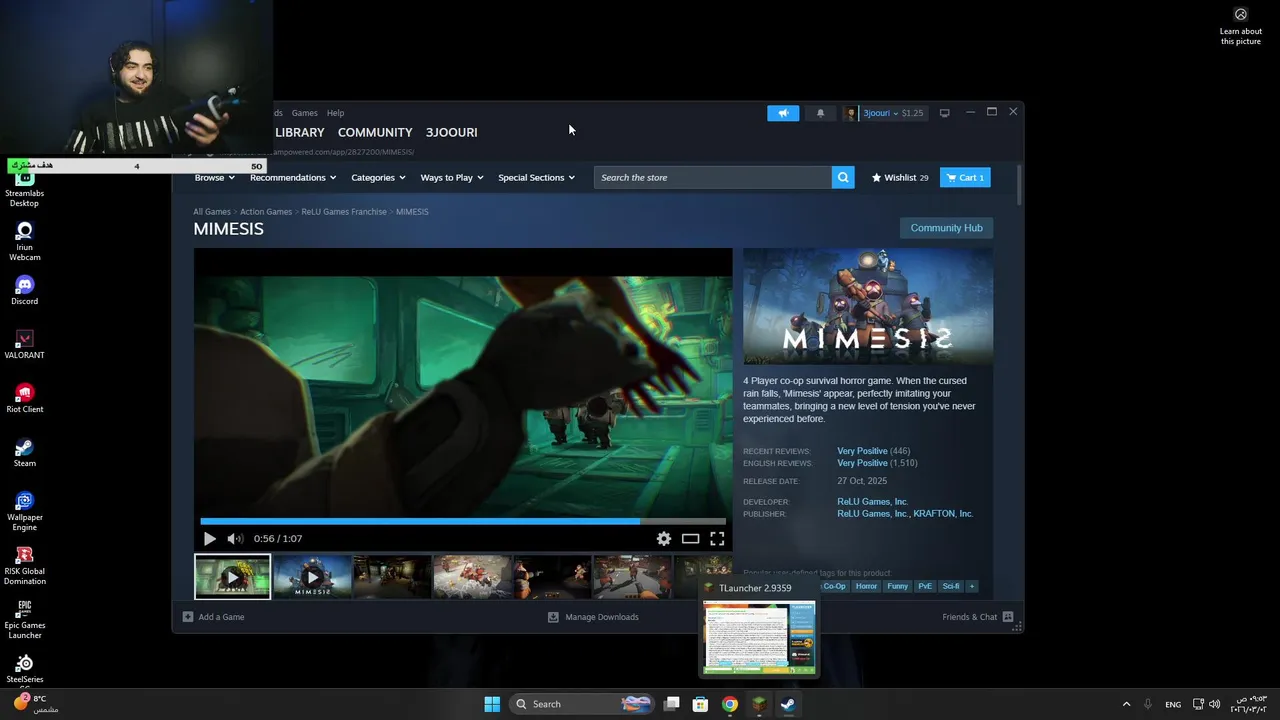Image resolution: width=1280 pixels, height=720 pixels.
Task: Open Google Chrome on the taskbar
Action: click(x=730, y=704)
